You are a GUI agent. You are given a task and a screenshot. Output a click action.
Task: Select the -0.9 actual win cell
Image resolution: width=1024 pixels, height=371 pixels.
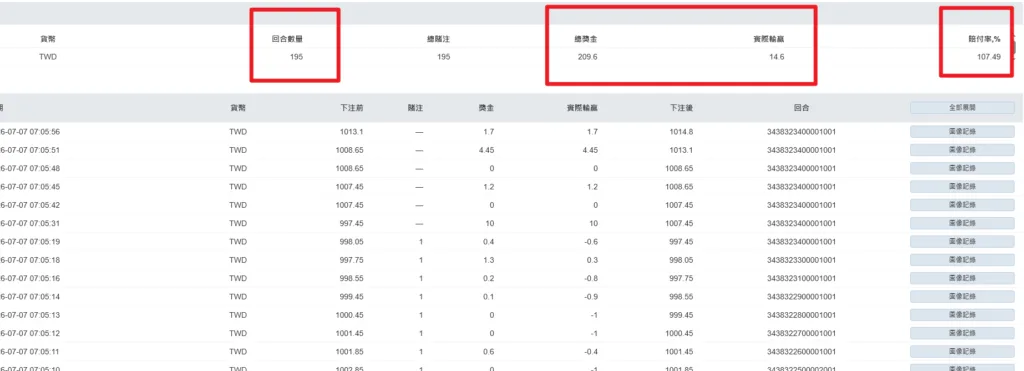pyautogui.click(x=591, y=297)
